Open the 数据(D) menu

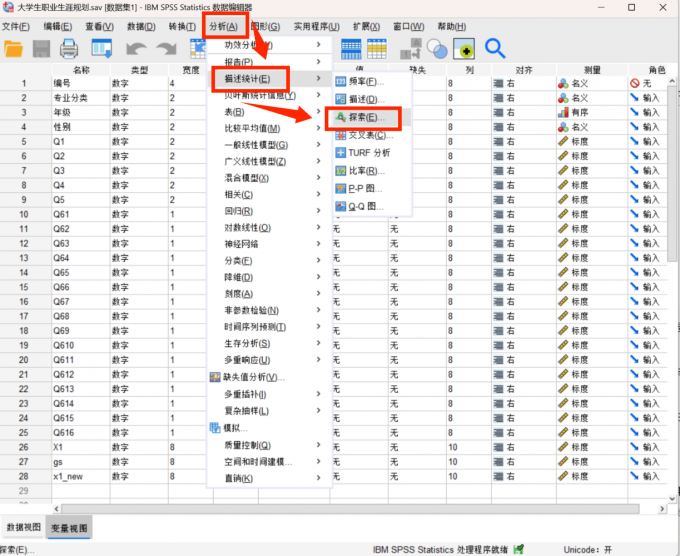[x=141, y=27]
